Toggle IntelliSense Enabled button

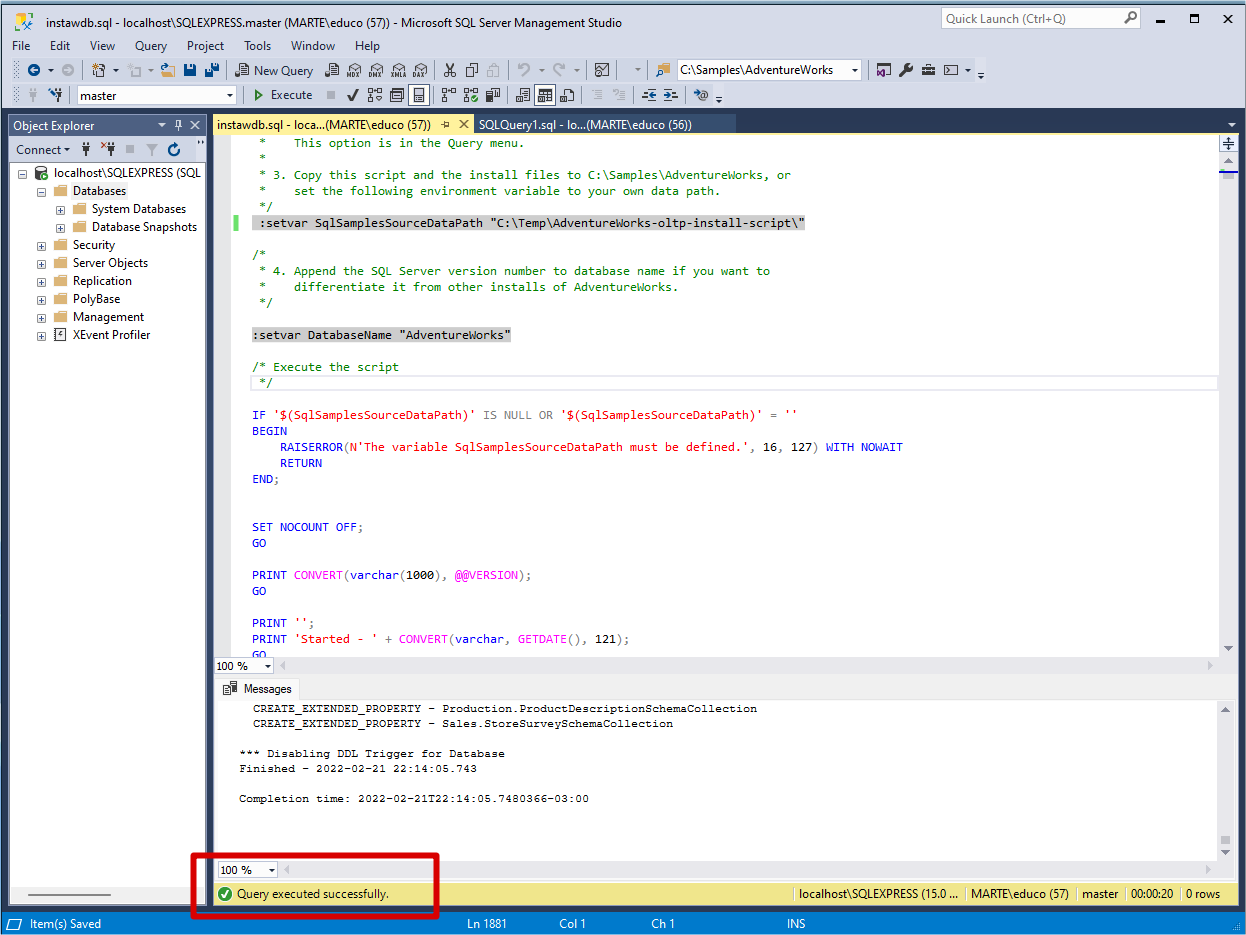(419, 95)
